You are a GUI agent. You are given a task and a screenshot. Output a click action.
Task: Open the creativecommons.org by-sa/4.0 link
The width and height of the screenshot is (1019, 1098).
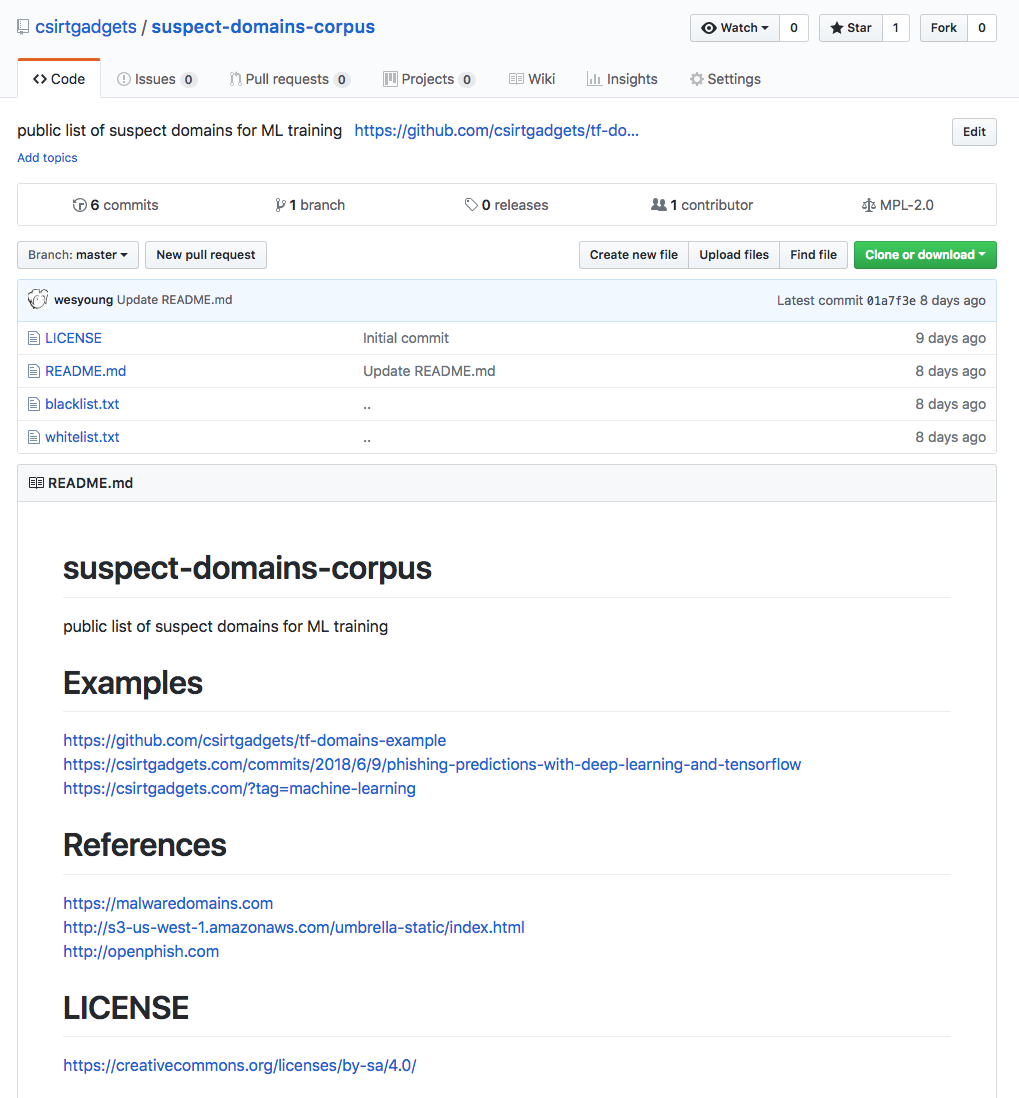coord(240,1065)
